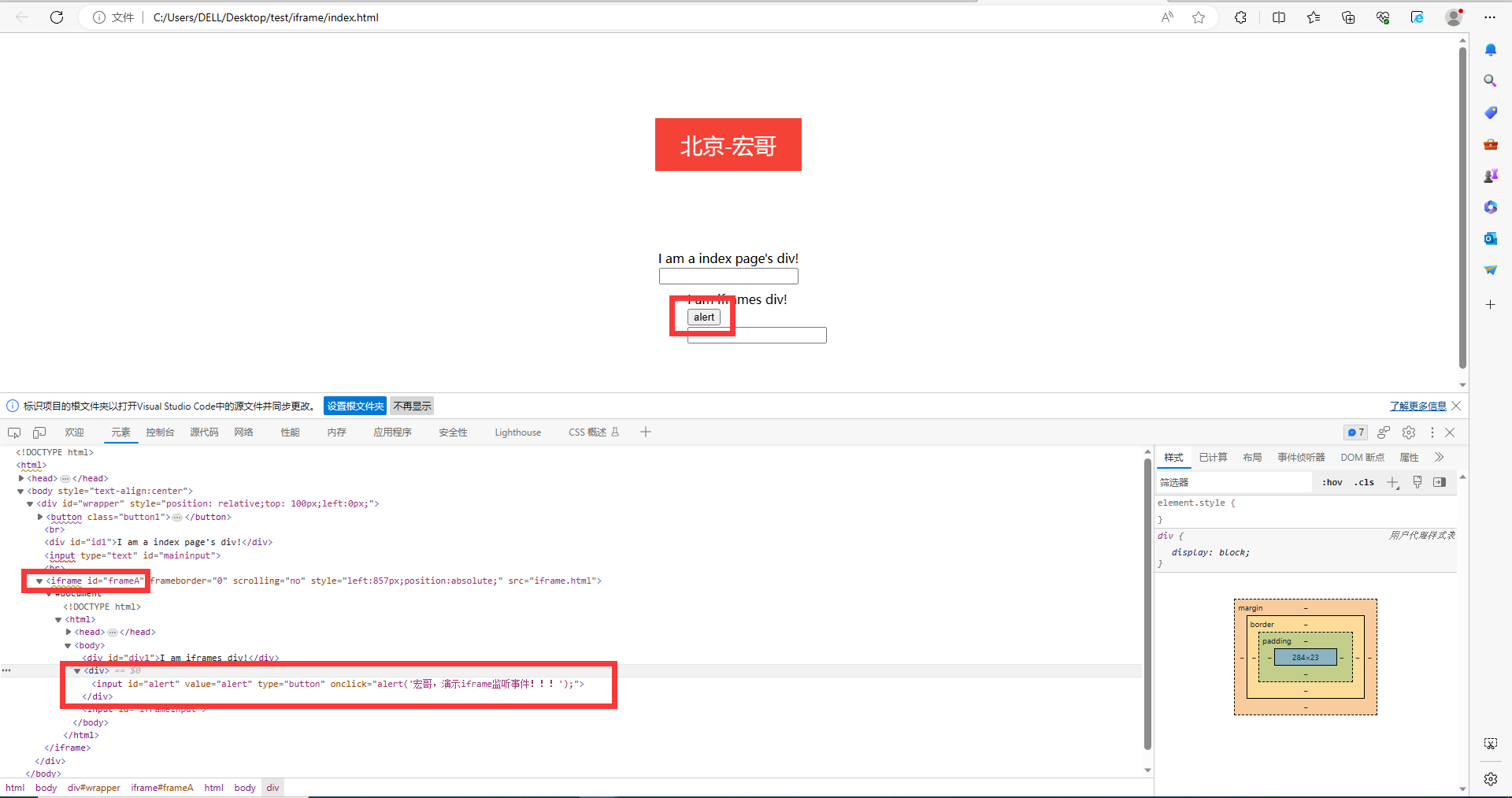Toggle the :hov element state control
Viewport: 1512px width, 798px height.
click(1332, 482)
